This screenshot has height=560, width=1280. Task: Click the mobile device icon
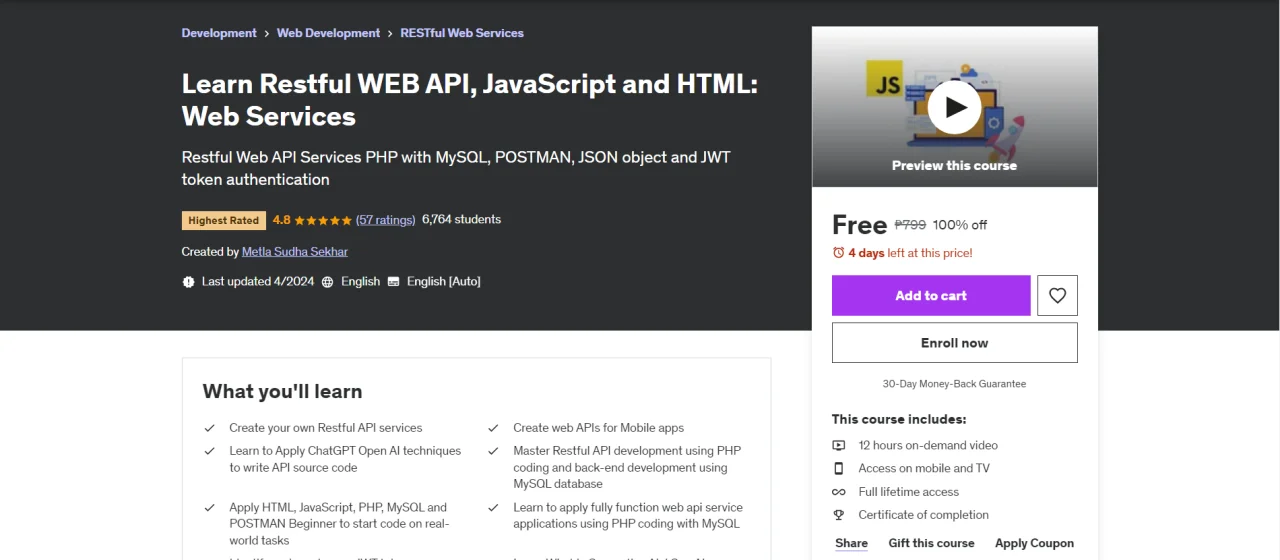point(839,468)
